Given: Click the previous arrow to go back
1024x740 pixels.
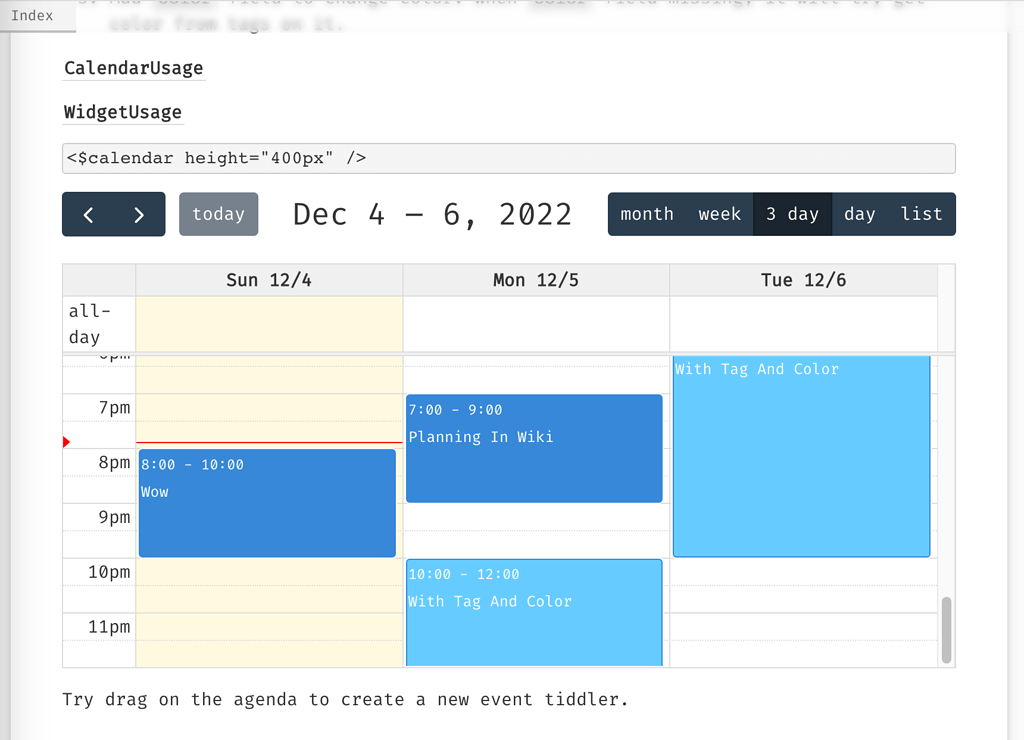Looking at the screenshot, I should [88, 214].
